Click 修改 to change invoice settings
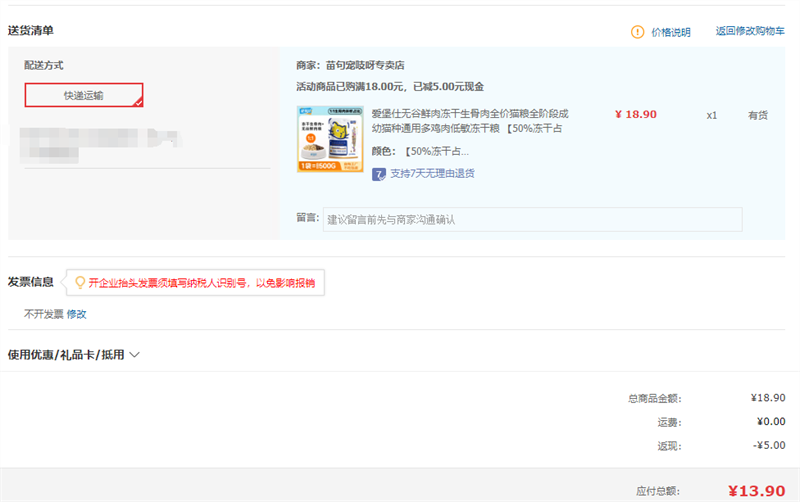This screenshot has width=800, height=502. (x=77, y=314)
